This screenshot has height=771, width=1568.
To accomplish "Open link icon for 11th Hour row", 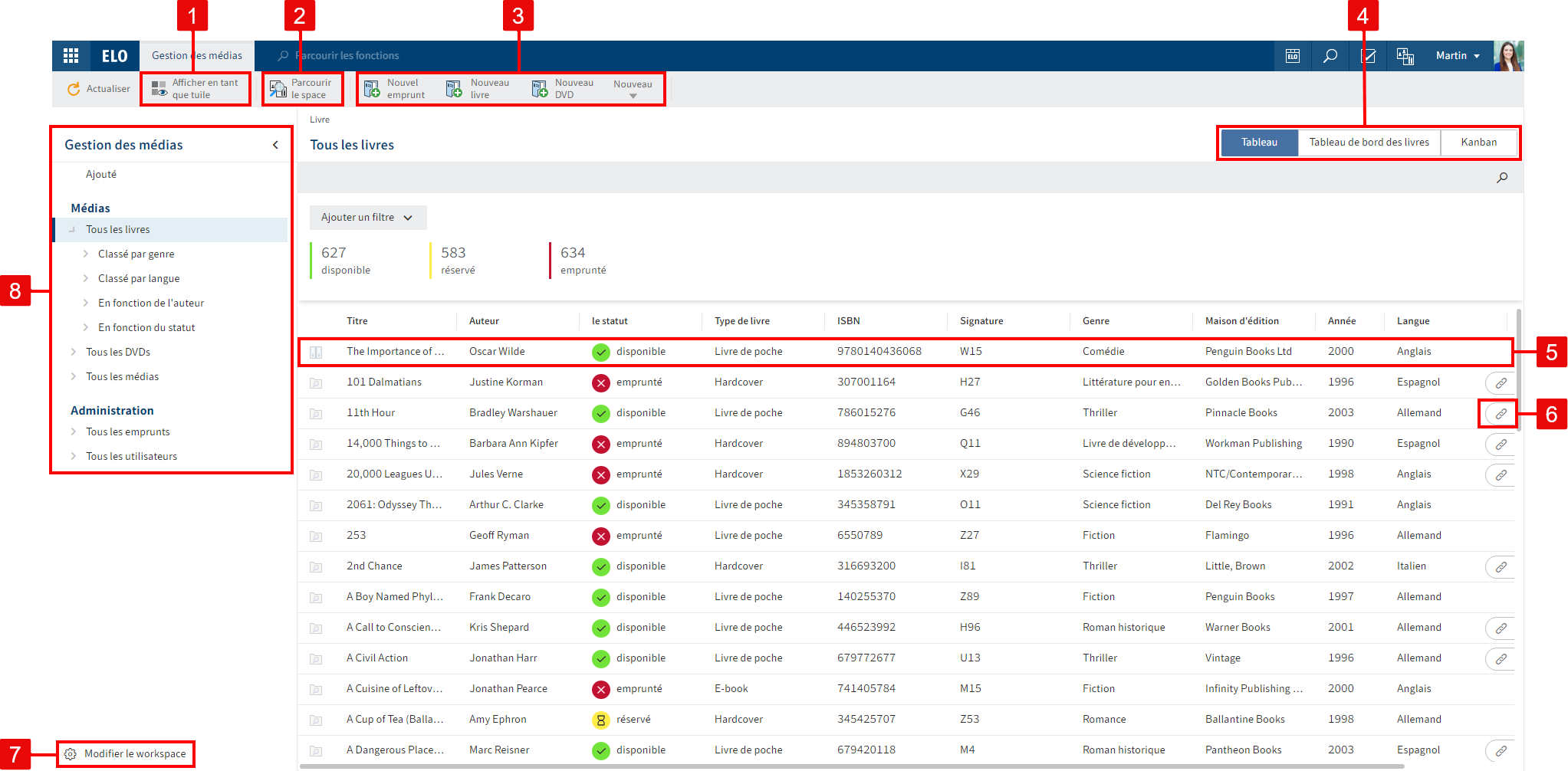I will [1501, 414].
